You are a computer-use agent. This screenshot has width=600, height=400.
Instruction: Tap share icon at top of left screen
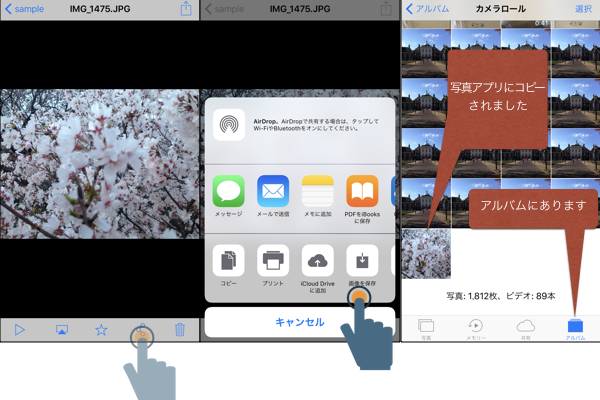pyautogui.click(x=186, y=8)
